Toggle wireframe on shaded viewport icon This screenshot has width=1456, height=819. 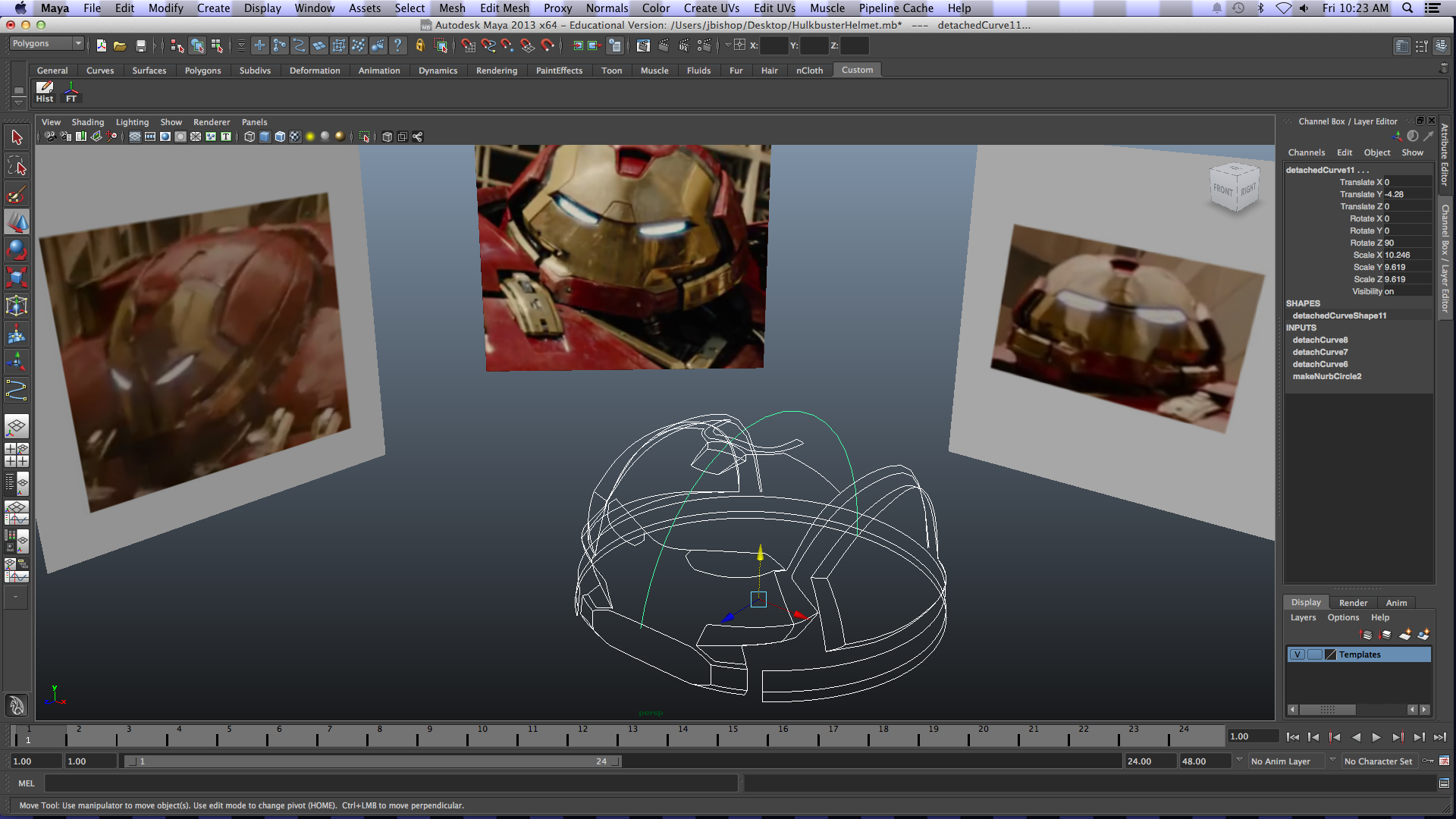(280, 136)
